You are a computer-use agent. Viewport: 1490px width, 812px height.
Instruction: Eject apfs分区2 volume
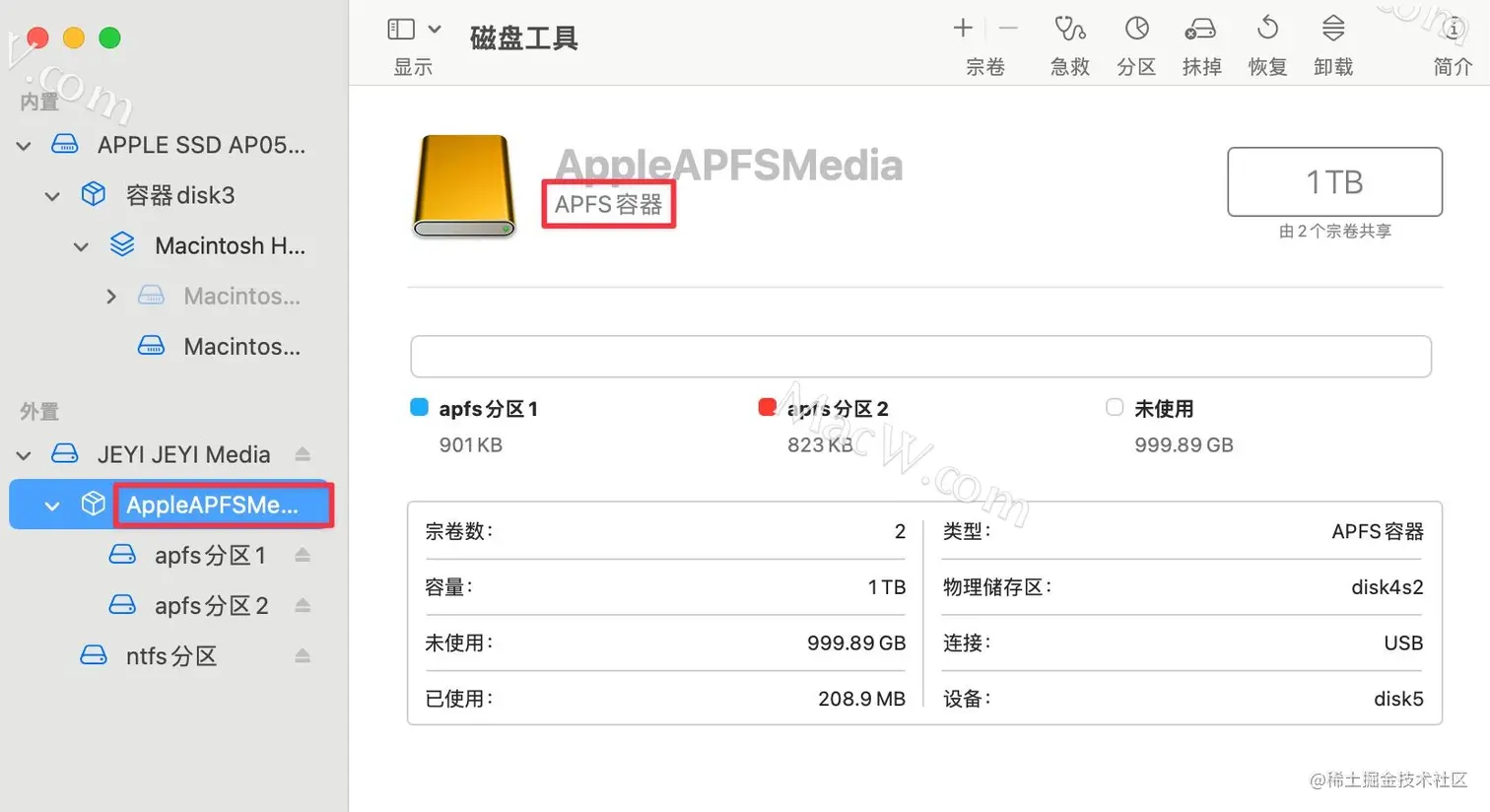[303, 605]
